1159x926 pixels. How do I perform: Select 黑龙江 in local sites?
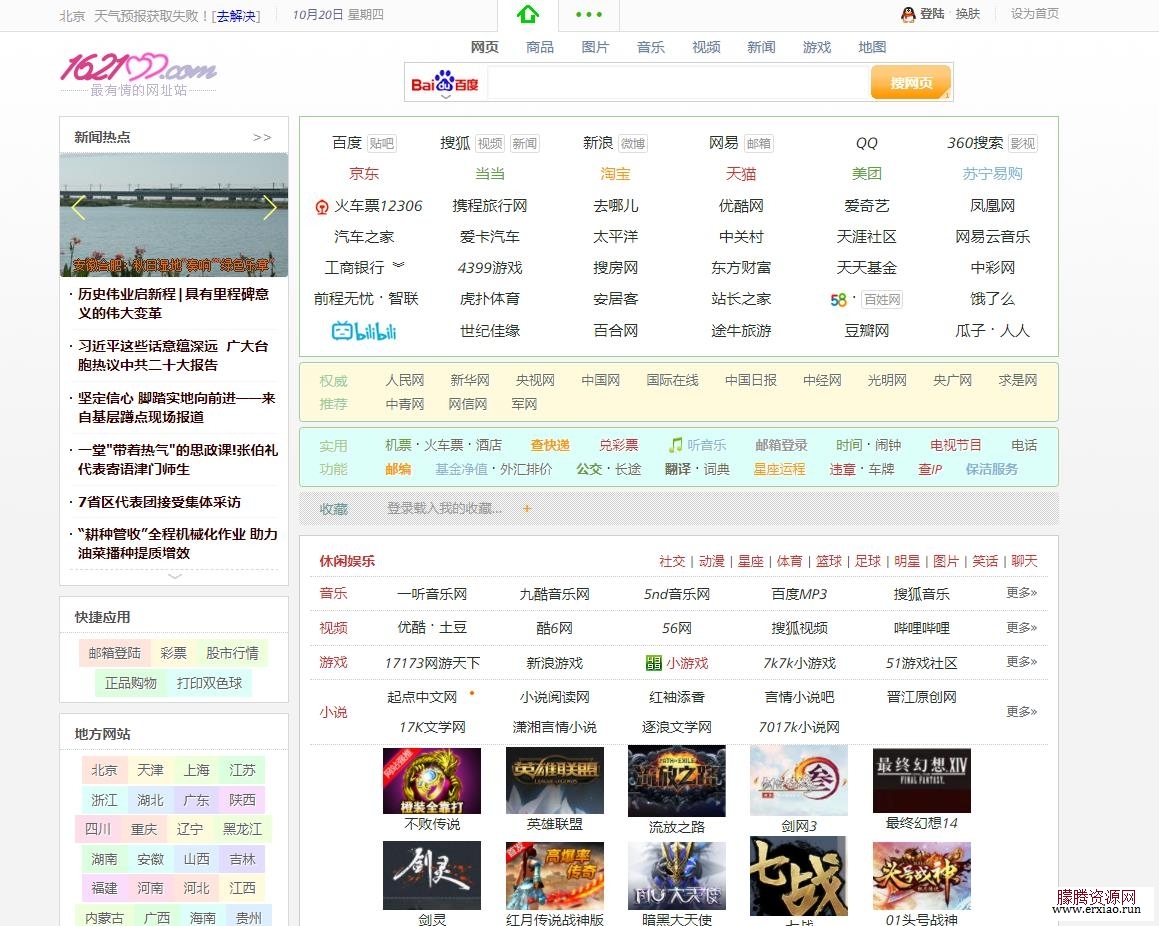[242, 829]
